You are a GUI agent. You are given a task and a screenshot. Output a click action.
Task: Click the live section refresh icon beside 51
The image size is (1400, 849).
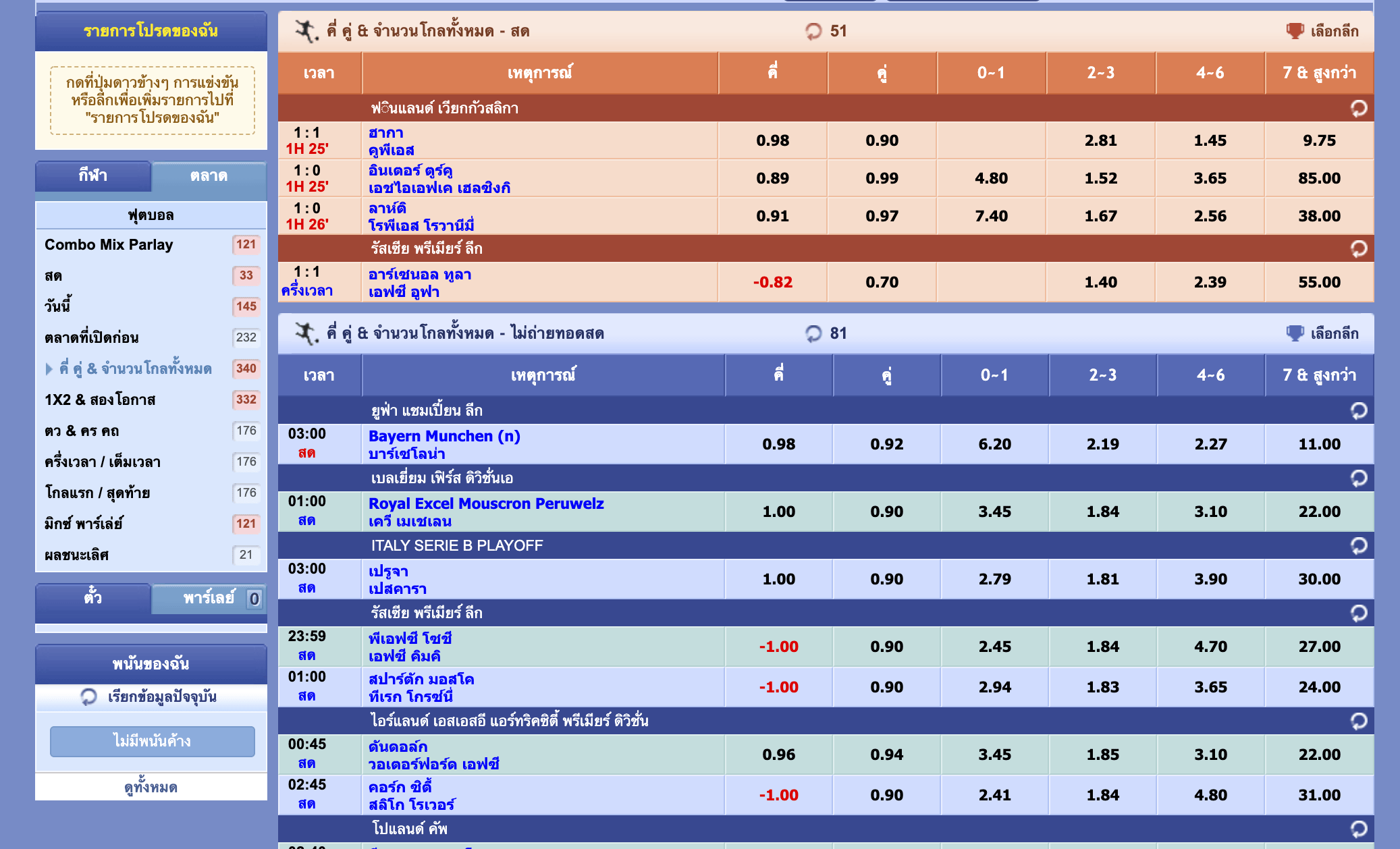point(813,31)
